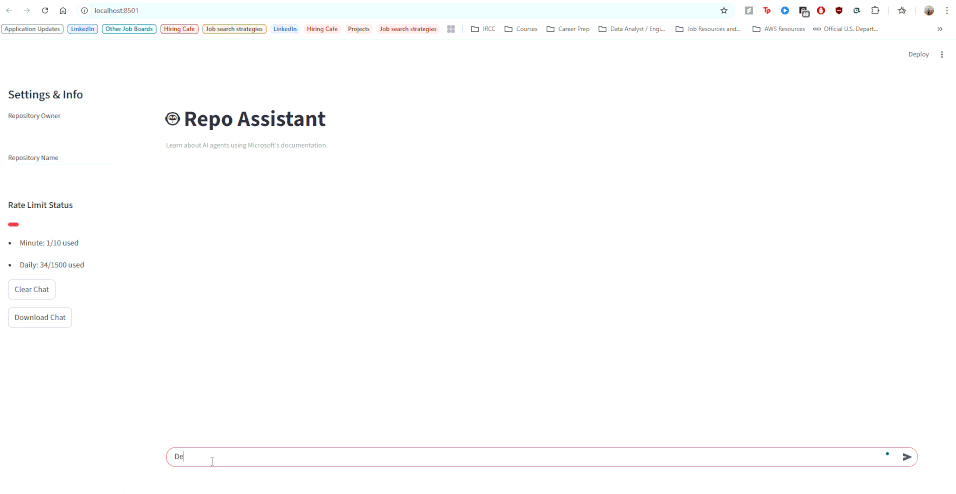Send the chat message with arrow icon
The image size is (956, 494).
pyautogui.click(x=907, y=457)
